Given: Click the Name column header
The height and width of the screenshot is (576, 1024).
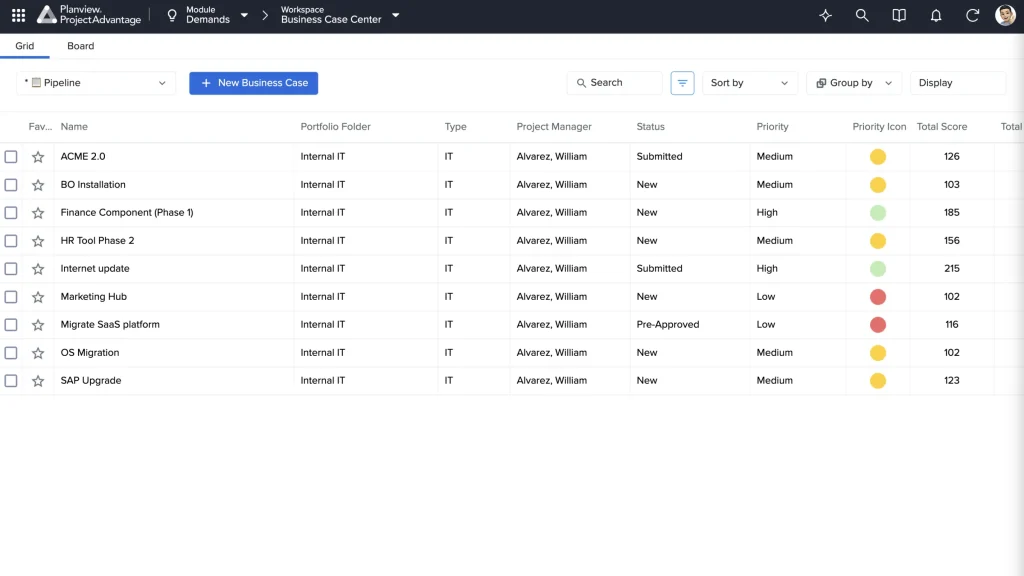Looking at the screenshot, I should pyautogui.click(x=74, y=127).
